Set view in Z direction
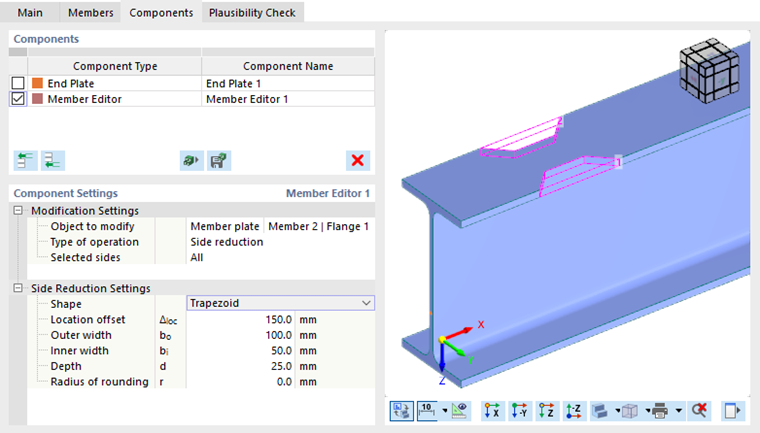This screenshot has height=433, width=760. (546, 411)
